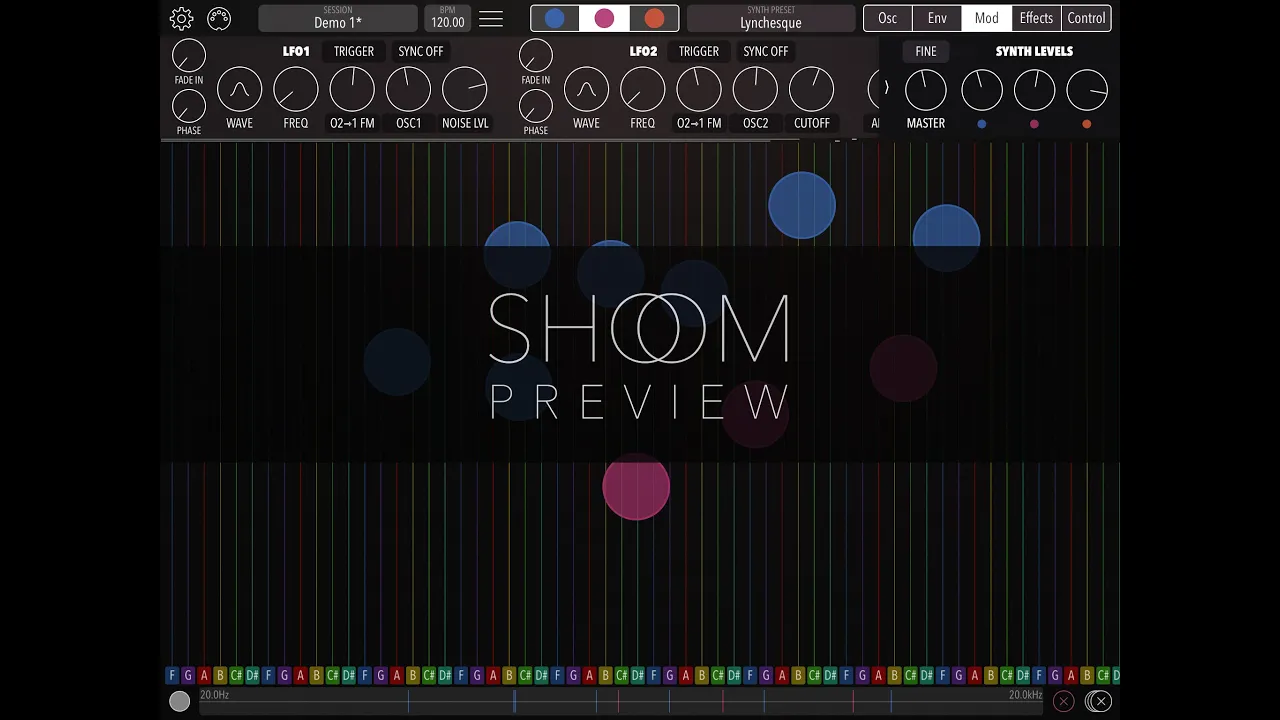Open the Control tab

click(1086, 18)
